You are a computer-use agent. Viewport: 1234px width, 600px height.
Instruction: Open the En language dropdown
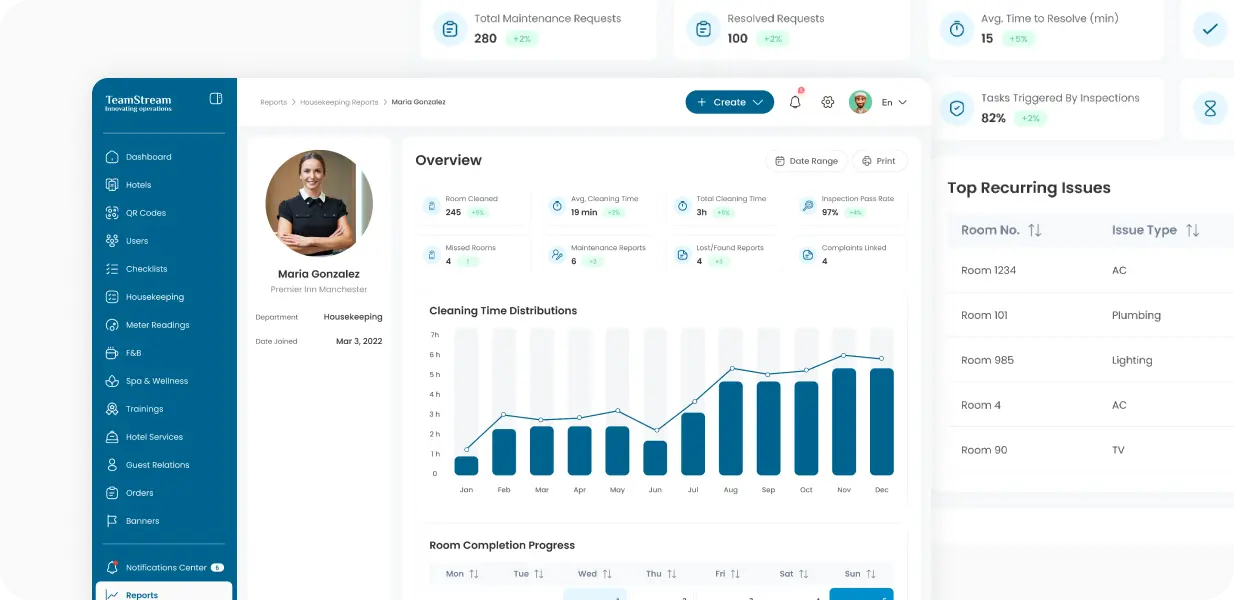click(894, 102)
